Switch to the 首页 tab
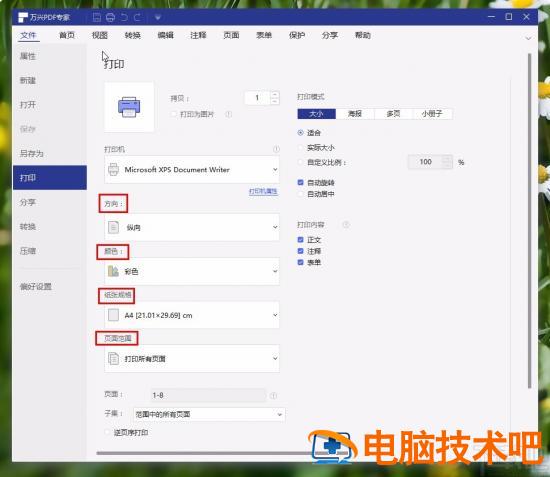 click(67, 35)
